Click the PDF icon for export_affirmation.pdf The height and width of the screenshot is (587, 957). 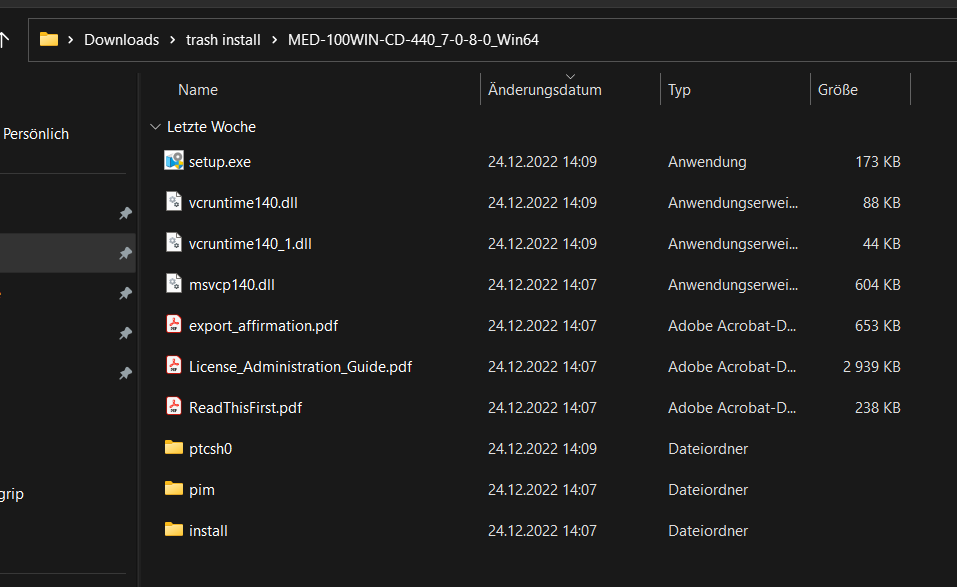coord(172,325)
